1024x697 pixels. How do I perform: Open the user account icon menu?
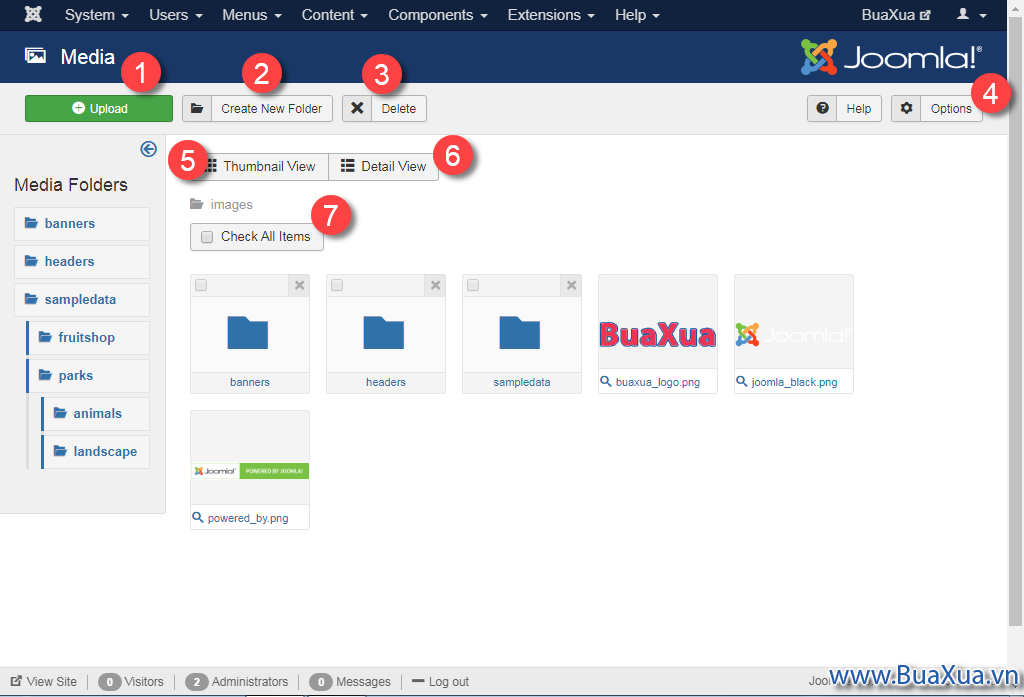click(x=971, y=14)
